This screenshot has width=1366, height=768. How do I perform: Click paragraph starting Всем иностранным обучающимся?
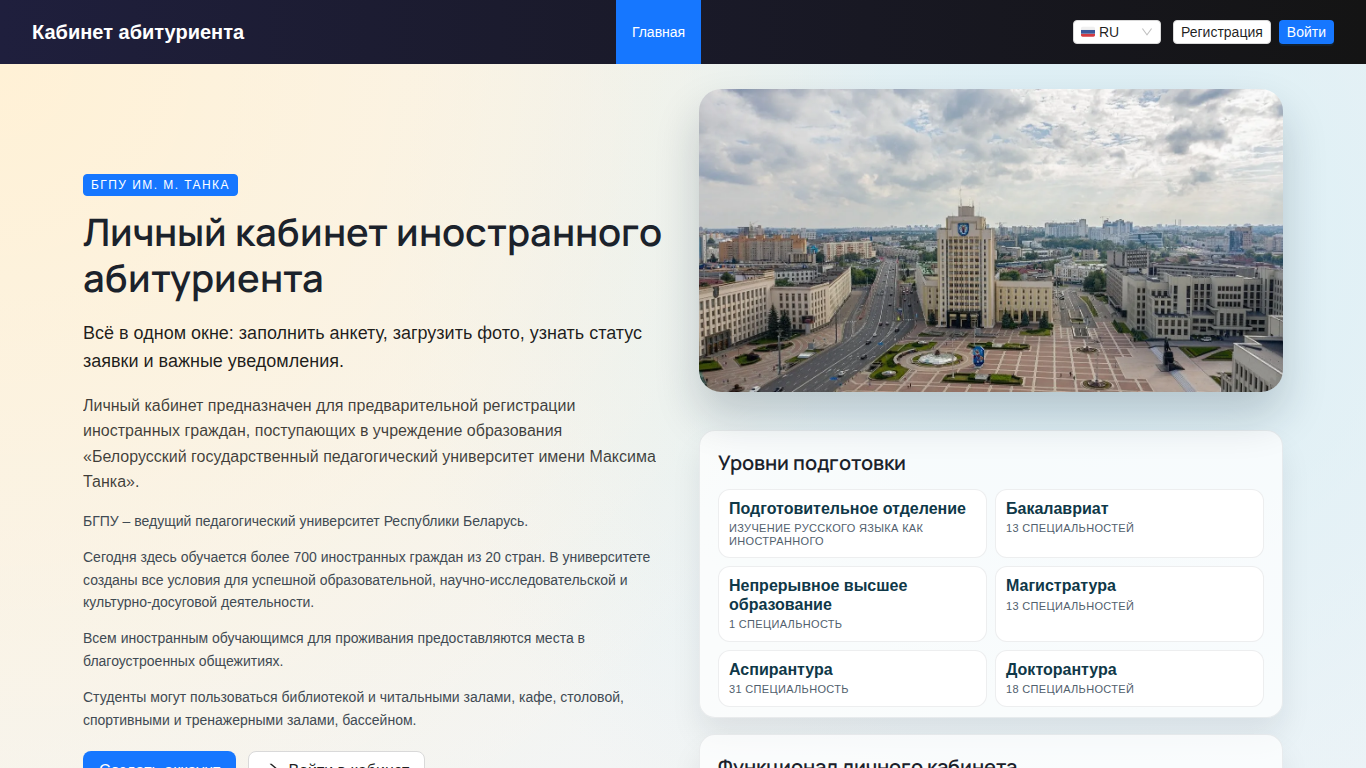click(x=334, y=650)
